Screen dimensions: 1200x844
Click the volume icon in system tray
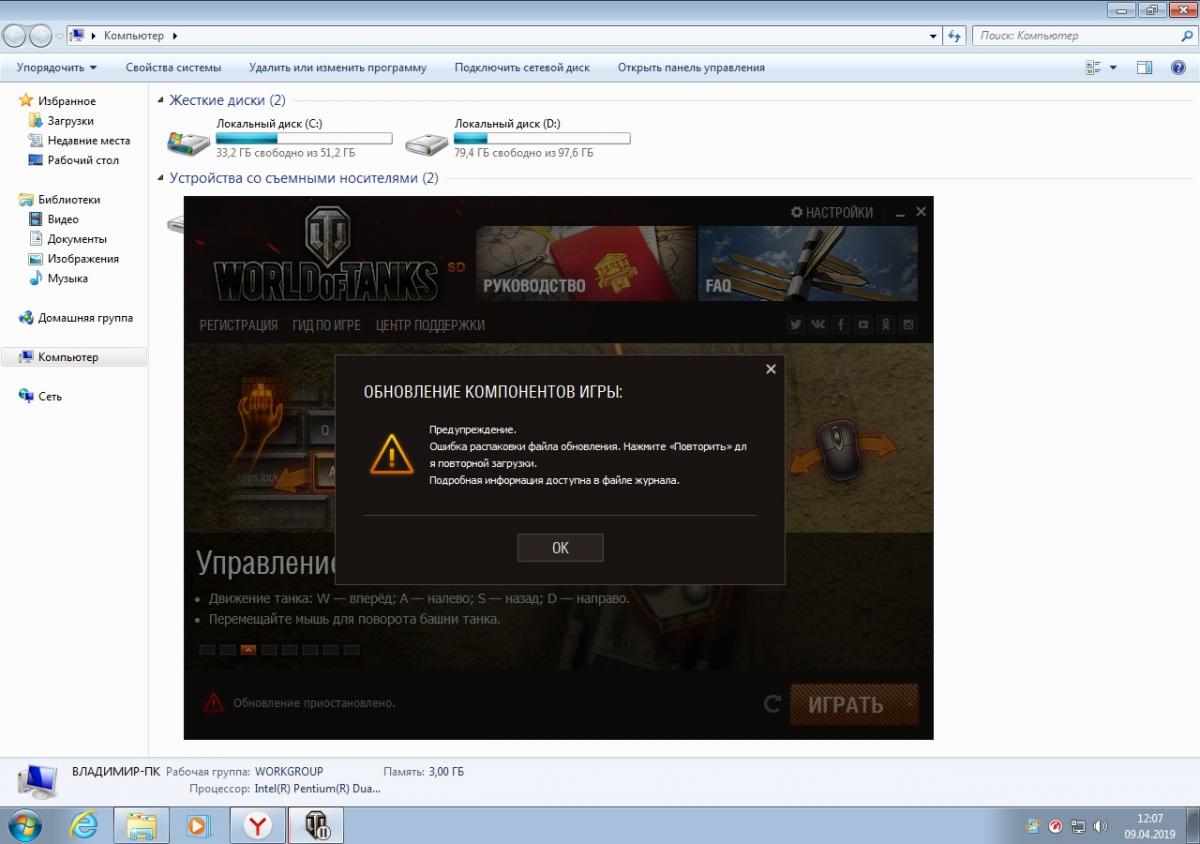coord(1099,826)
